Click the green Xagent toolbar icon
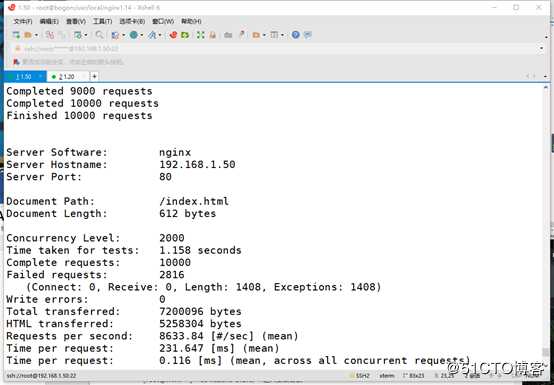Viewport: 554px width, 385px height. tap(185, 35)
